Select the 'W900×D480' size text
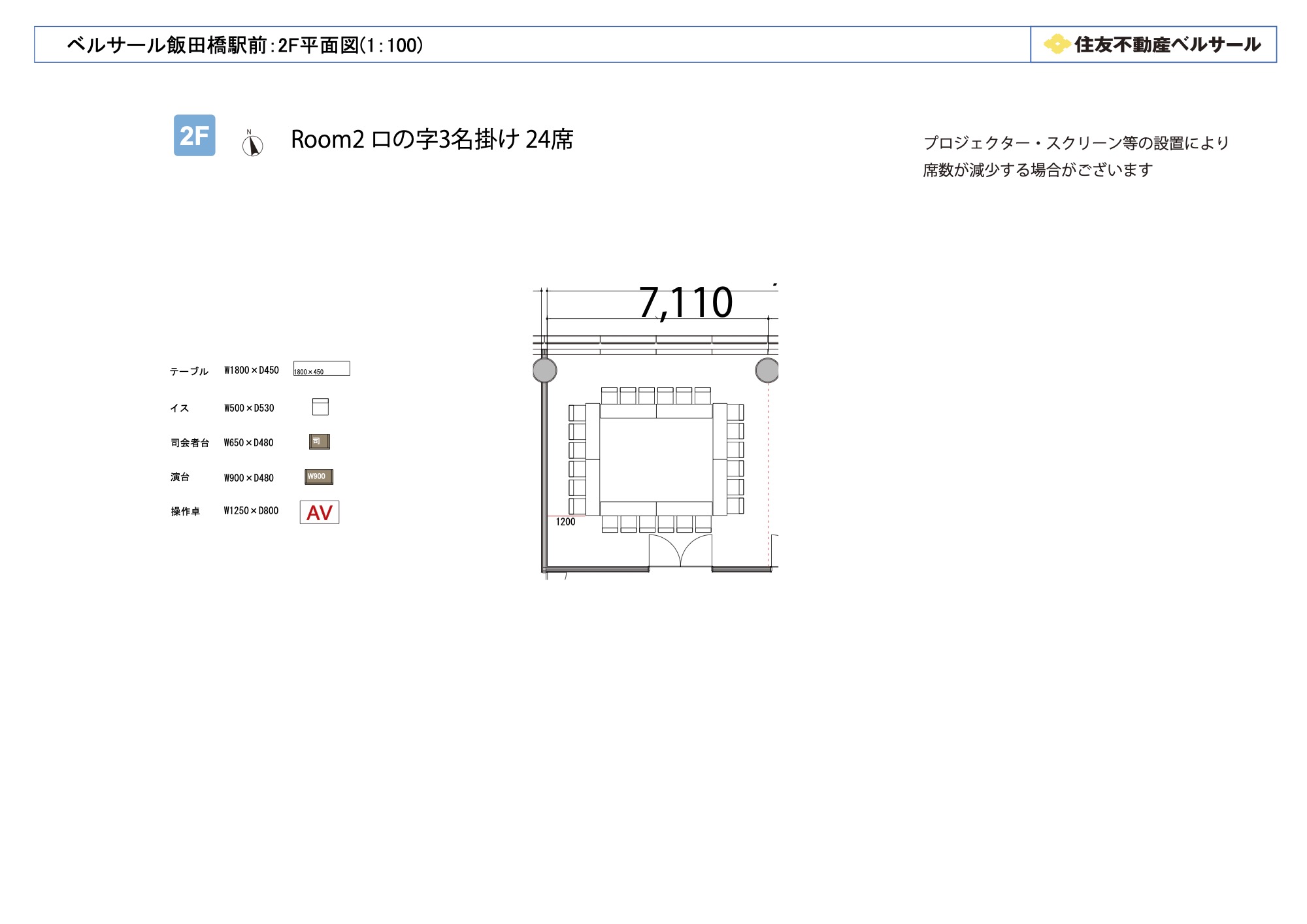1307x924 pixels. click(x=248, y=478)
